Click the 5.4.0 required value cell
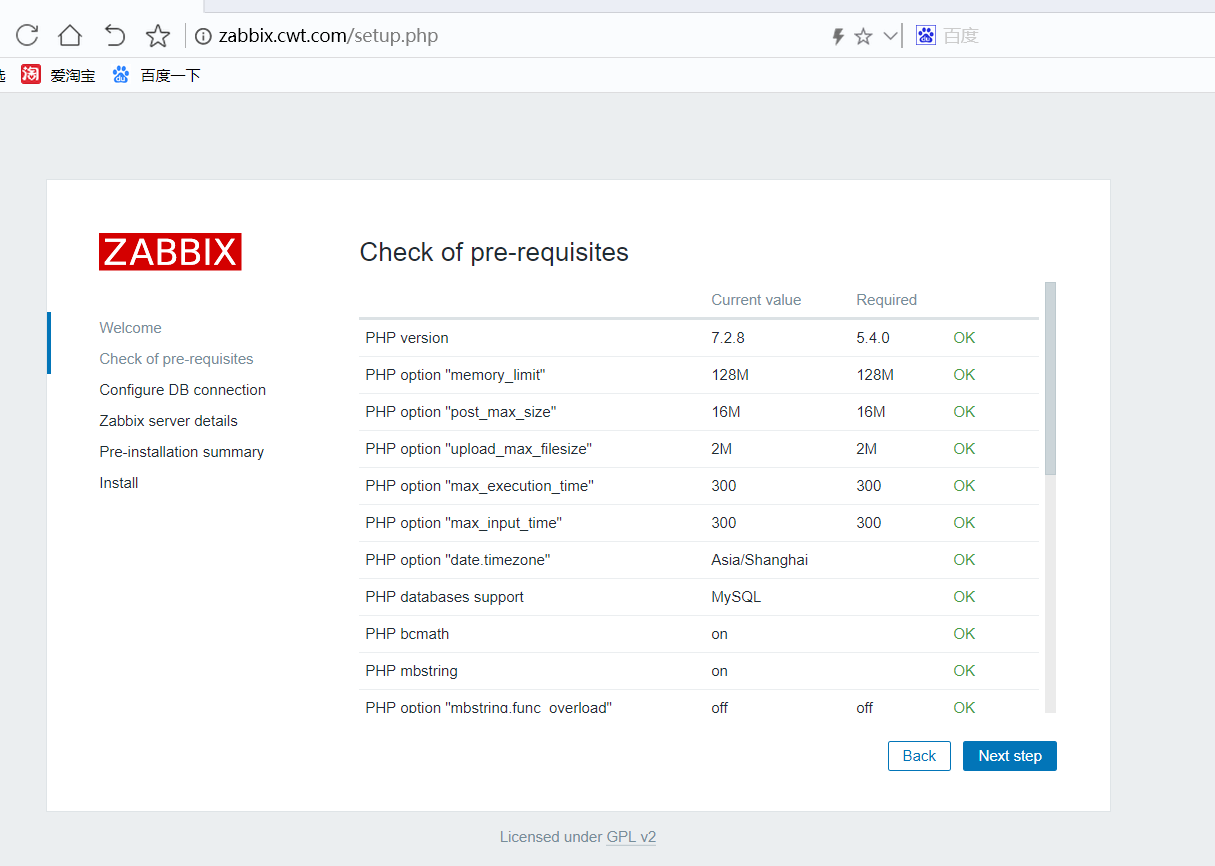Image resolution: width=1215 pixels, height=866 pixels. pos(872,338)
